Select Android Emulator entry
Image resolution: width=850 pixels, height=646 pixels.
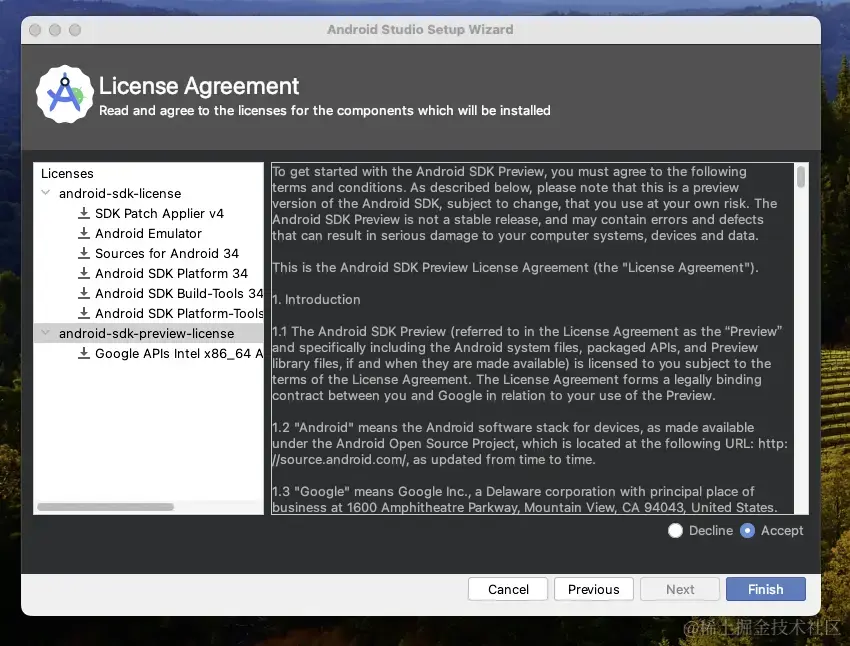148,234
